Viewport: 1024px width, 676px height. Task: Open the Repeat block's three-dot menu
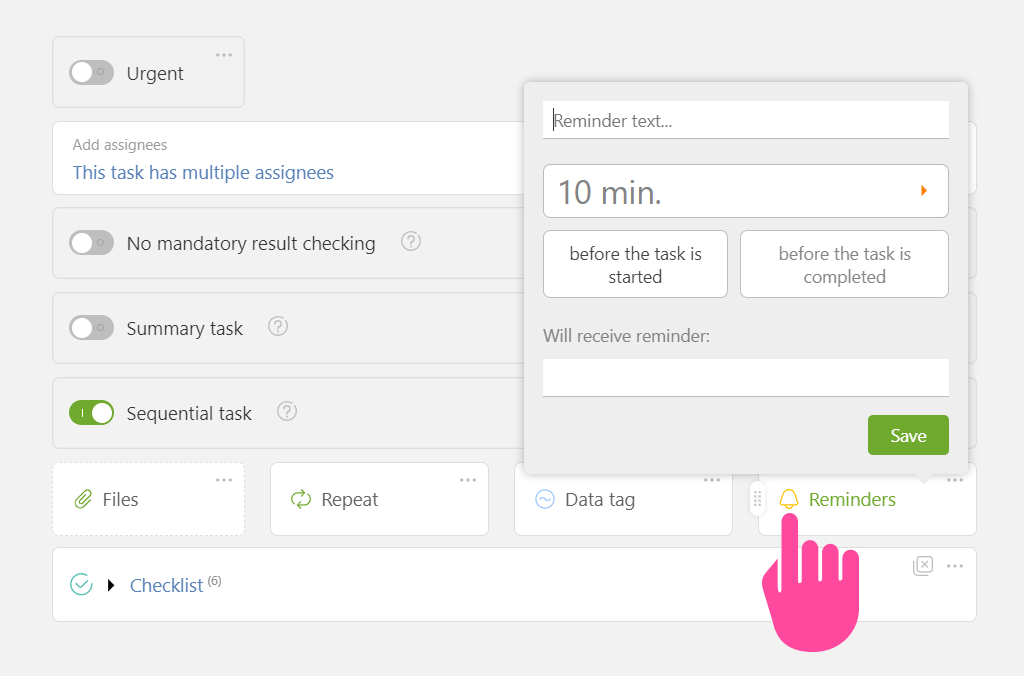[x=468, y=480]
